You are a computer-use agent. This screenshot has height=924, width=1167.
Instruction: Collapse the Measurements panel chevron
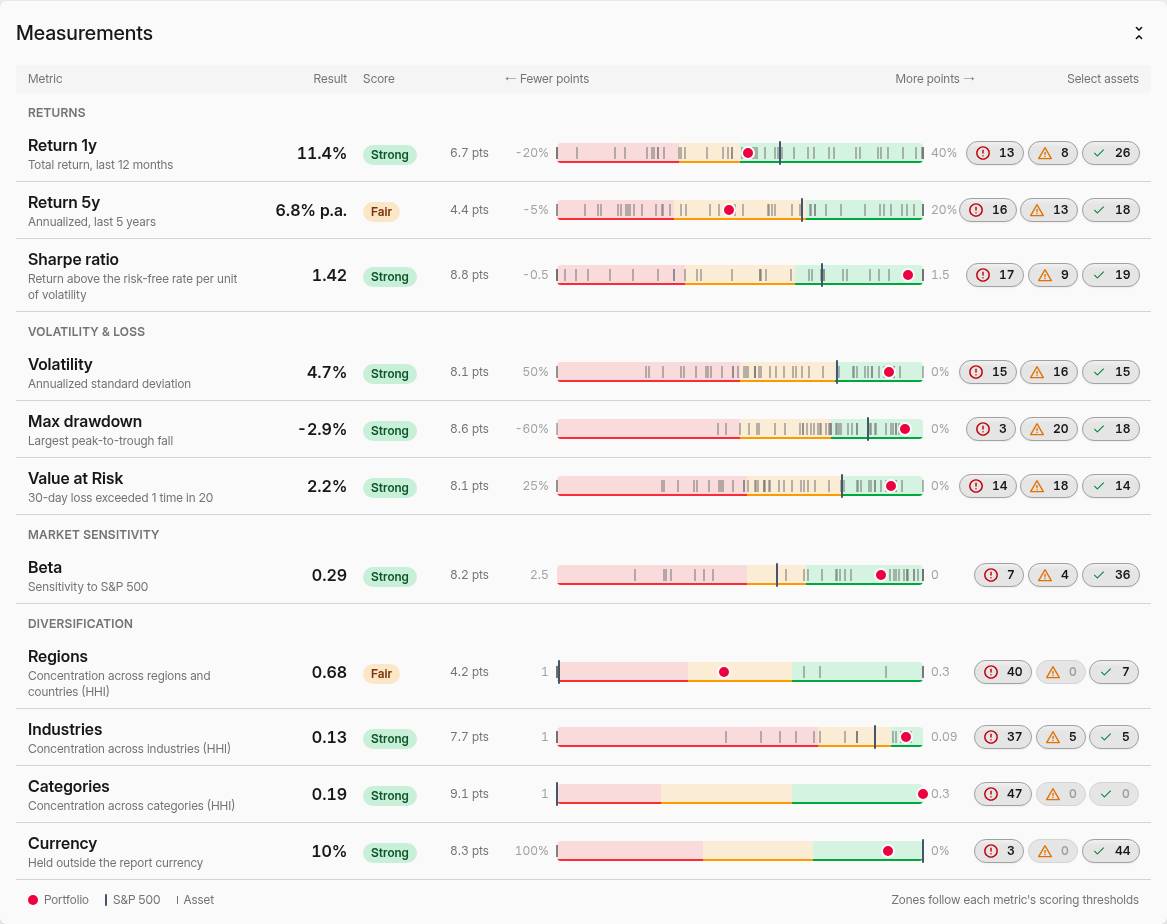[x=1138, y=33]
